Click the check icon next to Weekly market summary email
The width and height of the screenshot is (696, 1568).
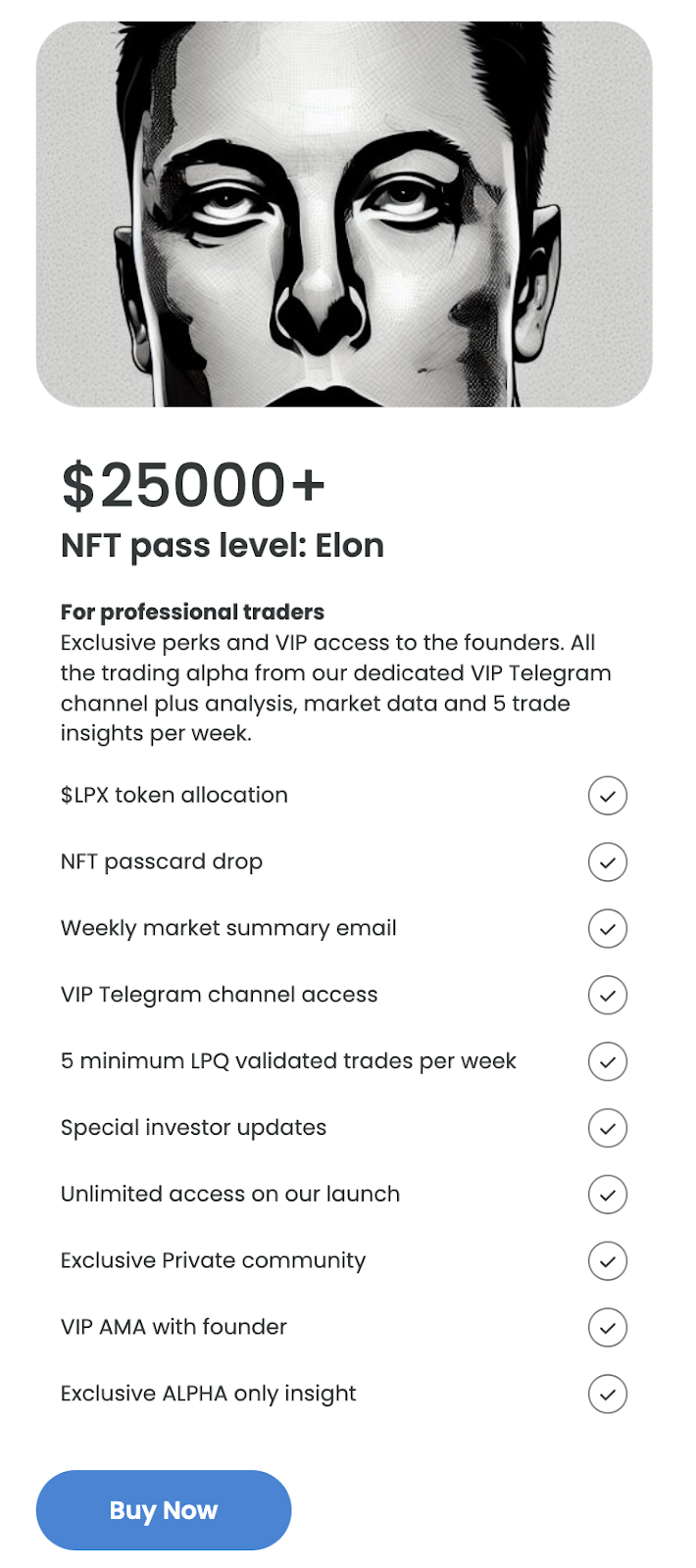click(x=608, y=928)
